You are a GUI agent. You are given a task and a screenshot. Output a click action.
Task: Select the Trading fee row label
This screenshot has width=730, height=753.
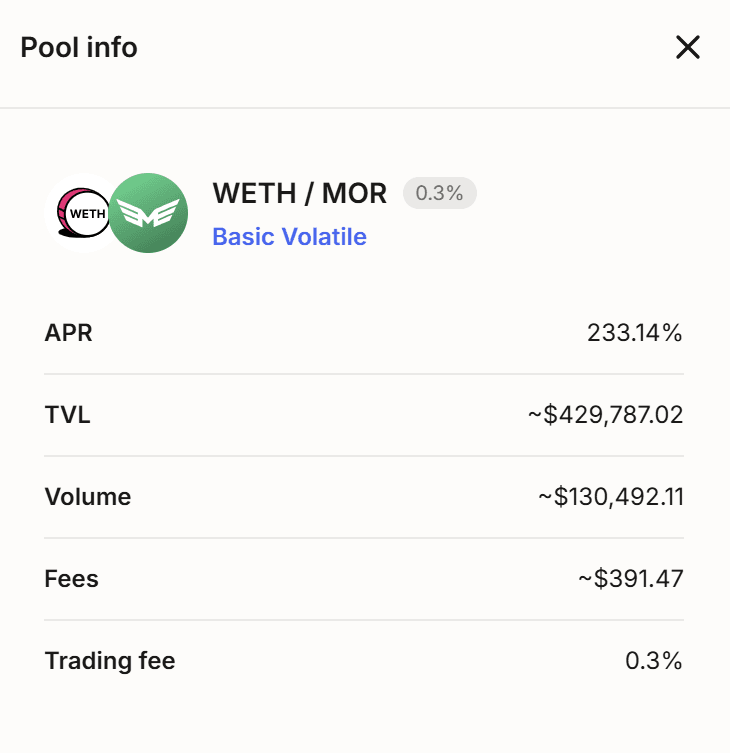110,661
